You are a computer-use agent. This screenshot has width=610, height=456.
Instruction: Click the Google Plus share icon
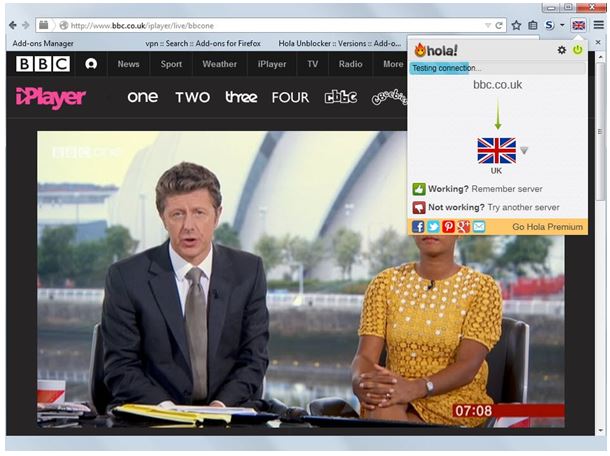[x=463, y=226]
